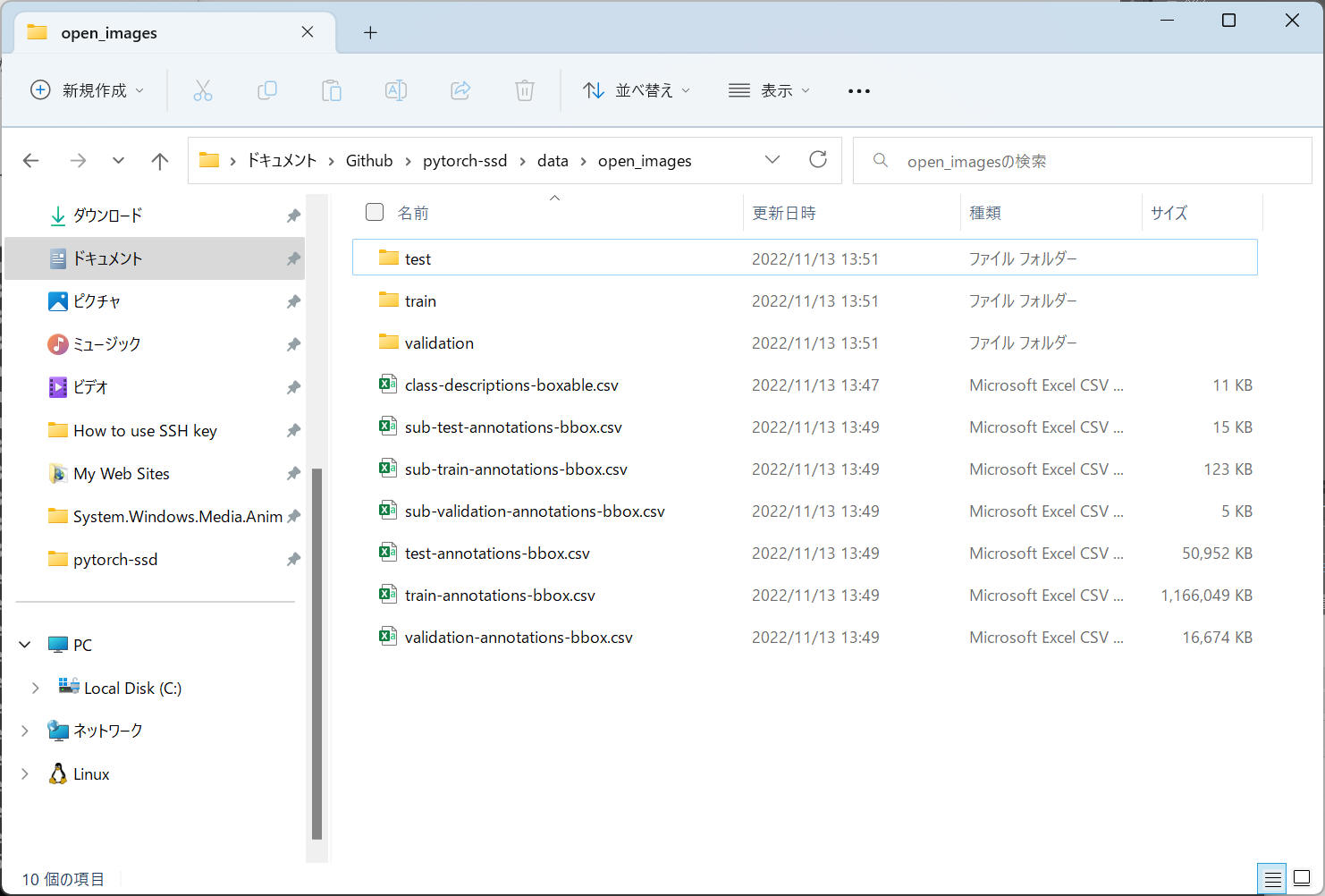
Task: Click the Paste clipboard icon
Action: (332, 90)
